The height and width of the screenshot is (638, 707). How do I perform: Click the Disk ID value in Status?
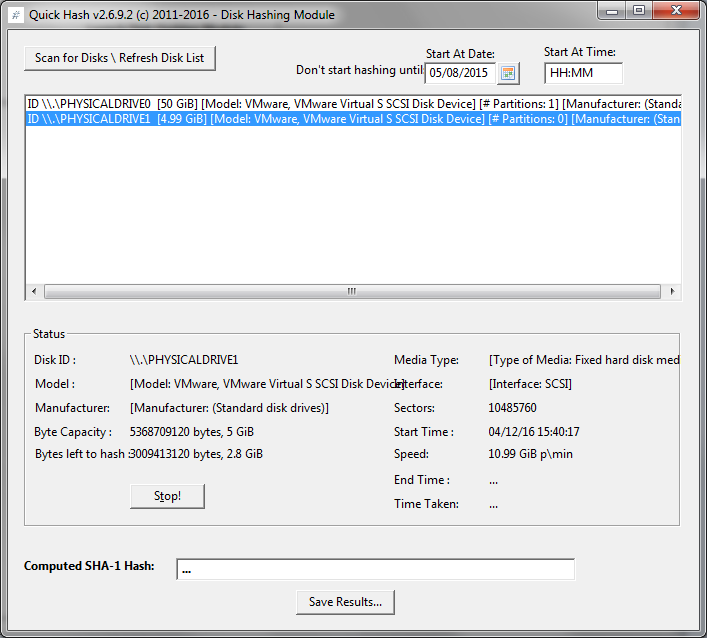pos(184,360)
